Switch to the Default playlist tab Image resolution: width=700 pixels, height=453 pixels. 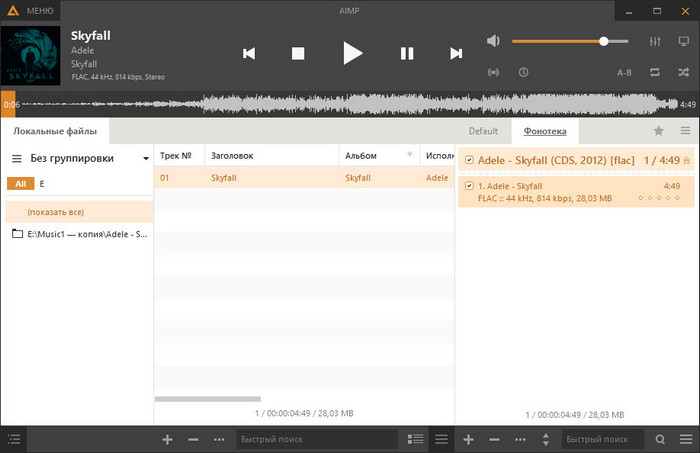pos(483,131)
